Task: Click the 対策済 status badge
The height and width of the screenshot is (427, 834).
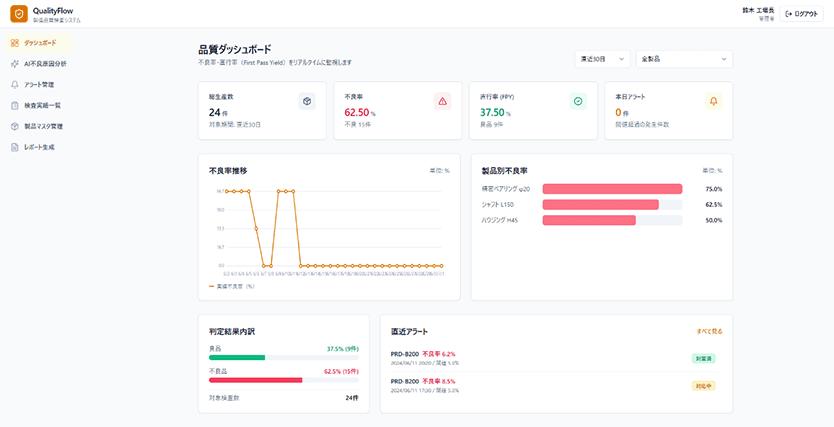Action: 703,358
